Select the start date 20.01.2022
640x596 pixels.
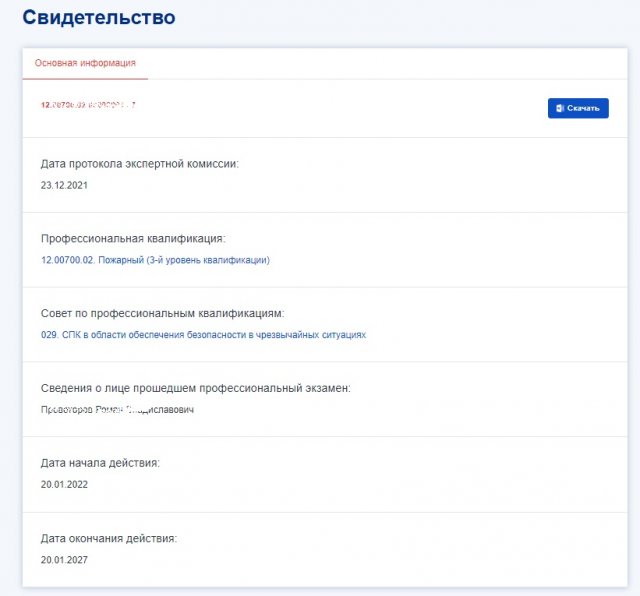coord(65,485)
